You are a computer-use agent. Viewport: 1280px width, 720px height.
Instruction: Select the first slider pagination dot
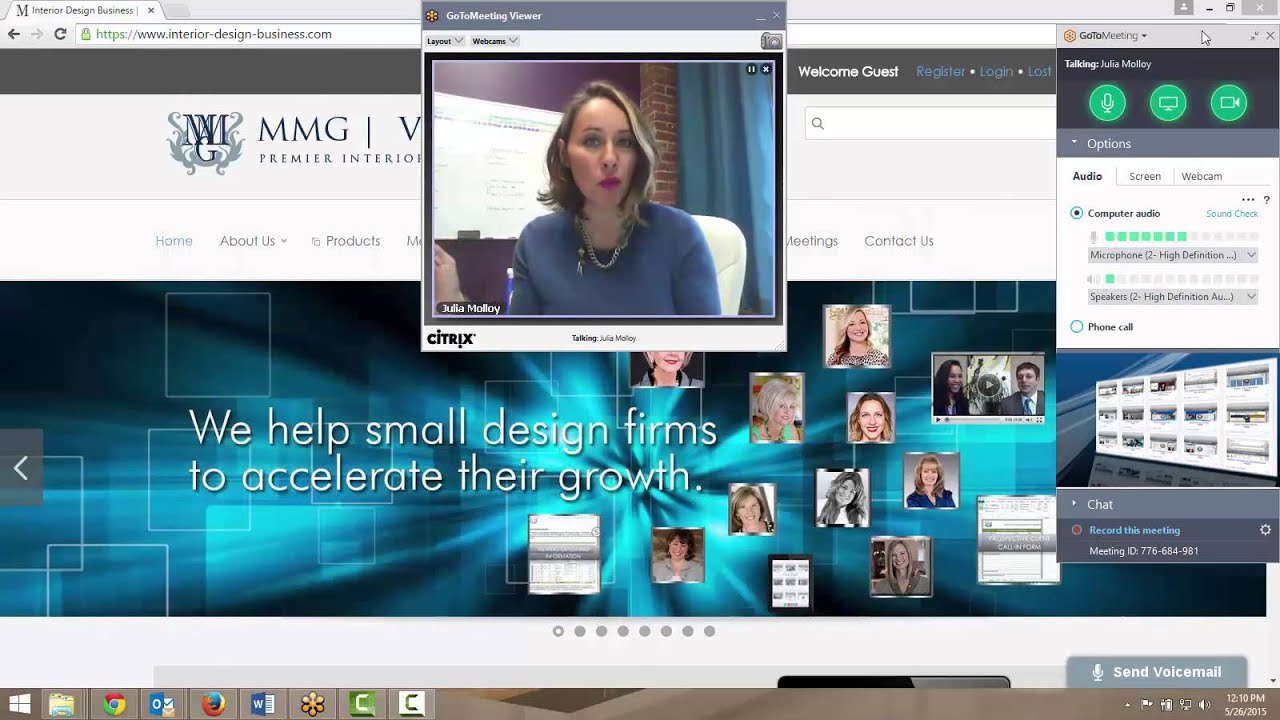click(558, 631)
